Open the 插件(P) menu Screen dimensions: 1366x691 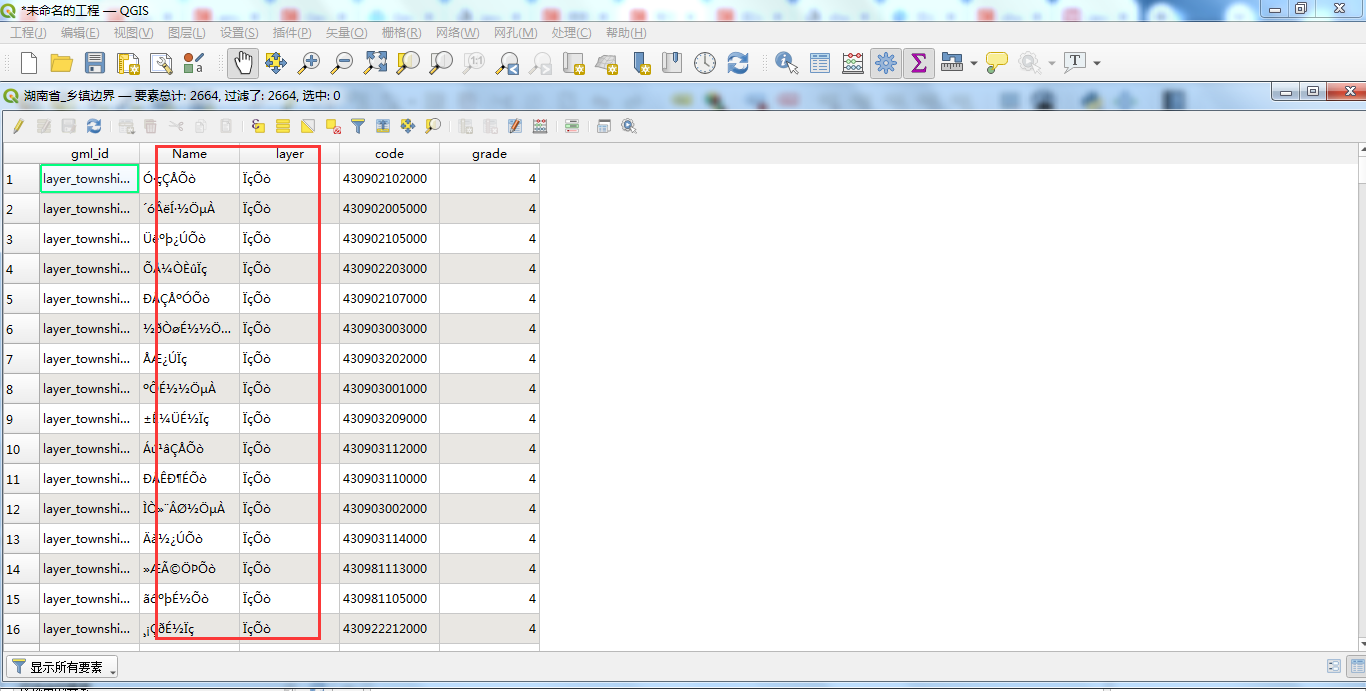(x=292, y=33)
